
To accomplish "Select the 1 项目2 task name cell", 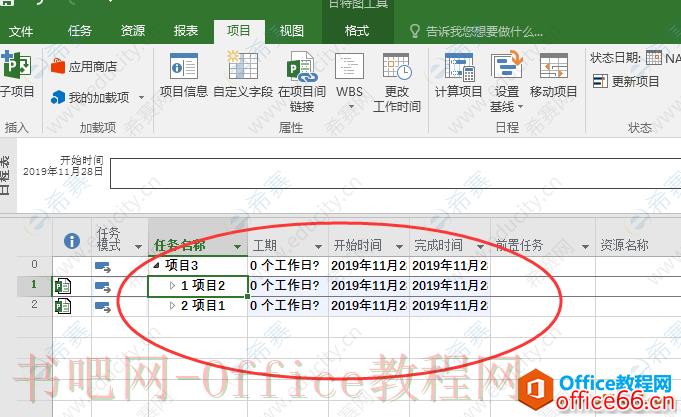I will (198, 286).
